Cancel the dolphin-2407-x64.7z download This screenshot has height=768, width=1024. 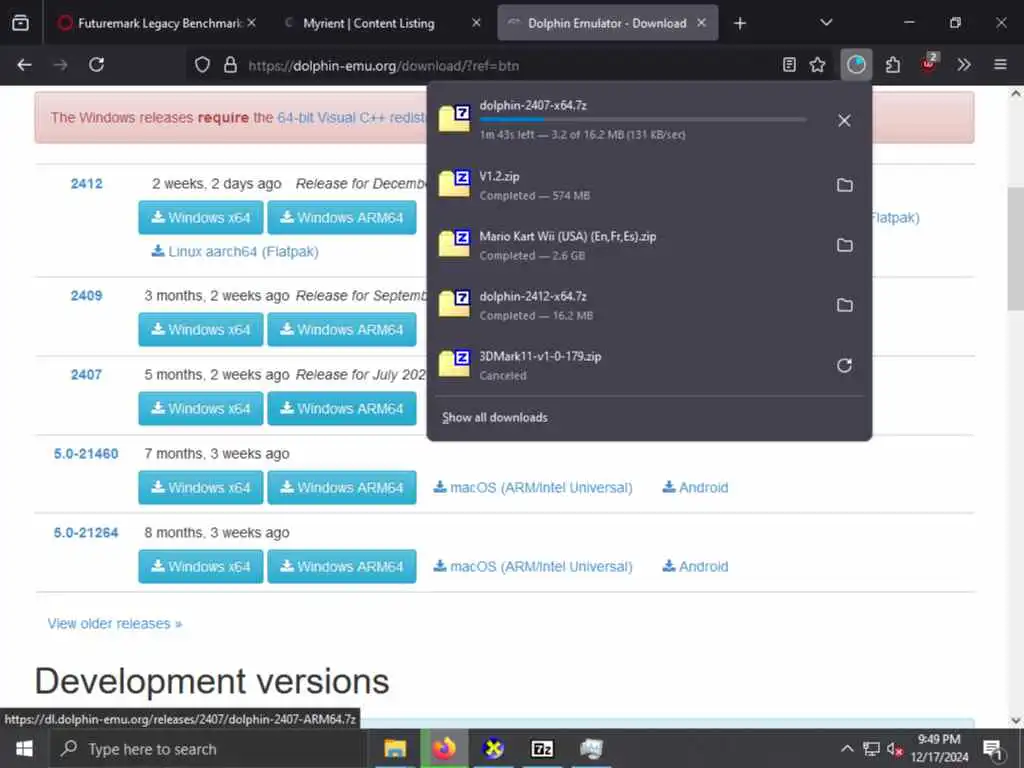[844, 121]
